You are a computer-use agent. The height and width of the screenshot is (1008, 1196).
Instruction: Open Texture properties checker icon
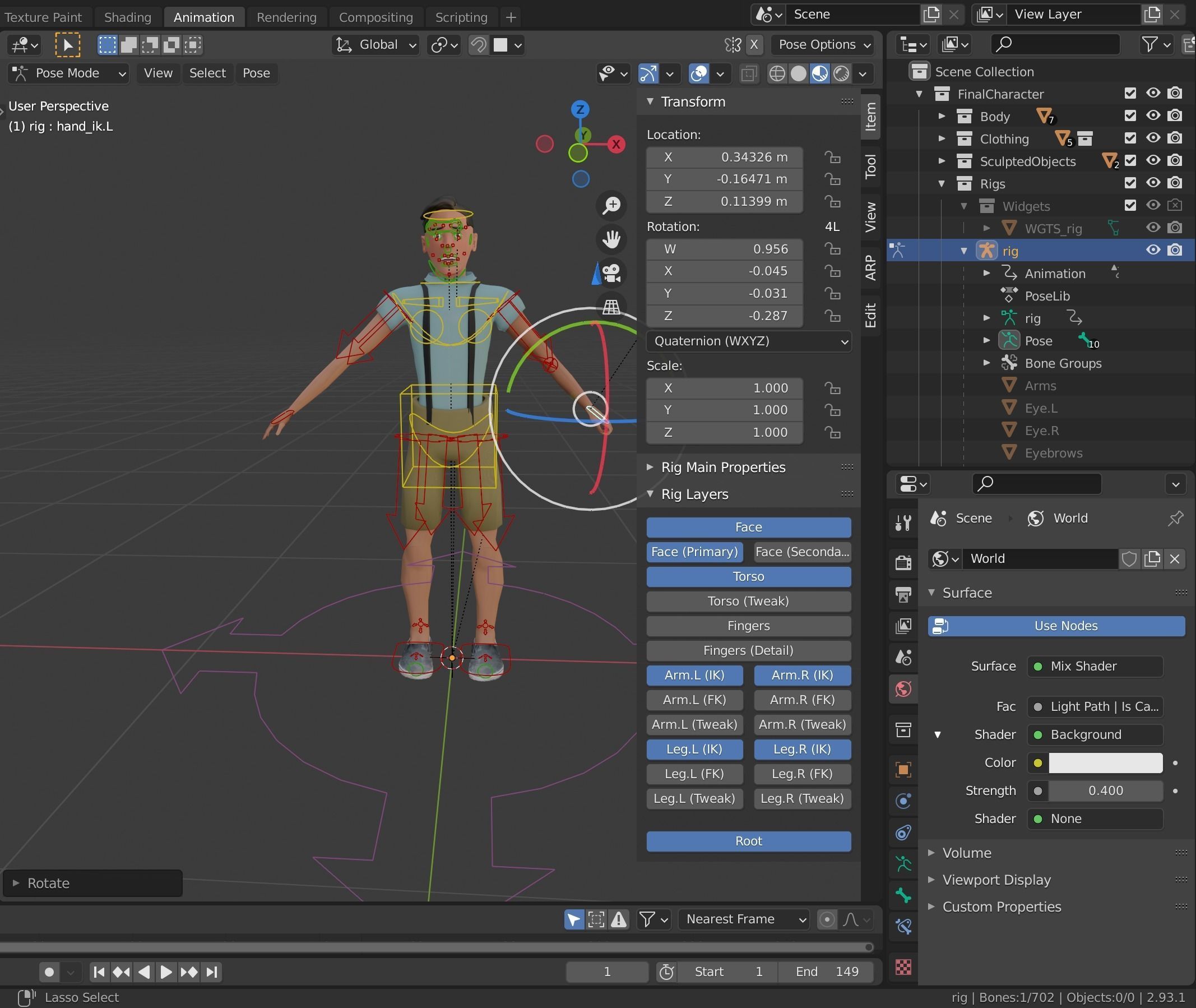coord(903,967)
